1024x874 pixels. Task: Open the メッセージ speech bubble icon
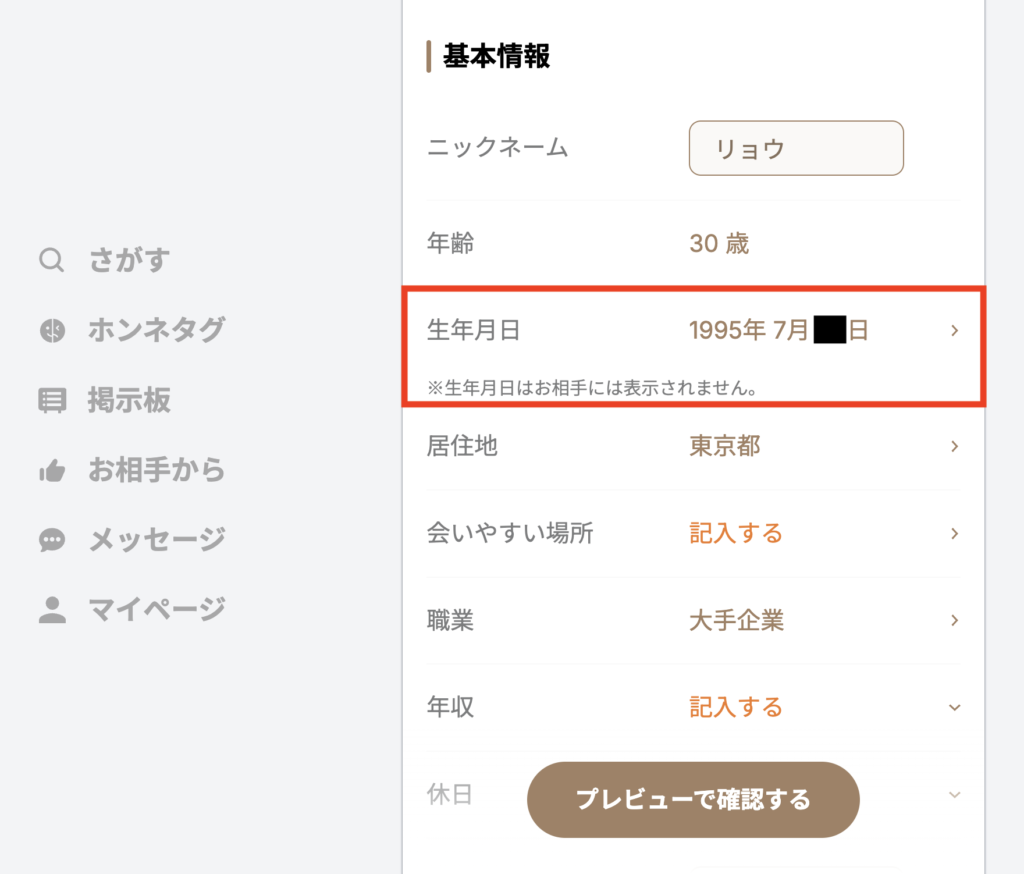click(51, 540)
